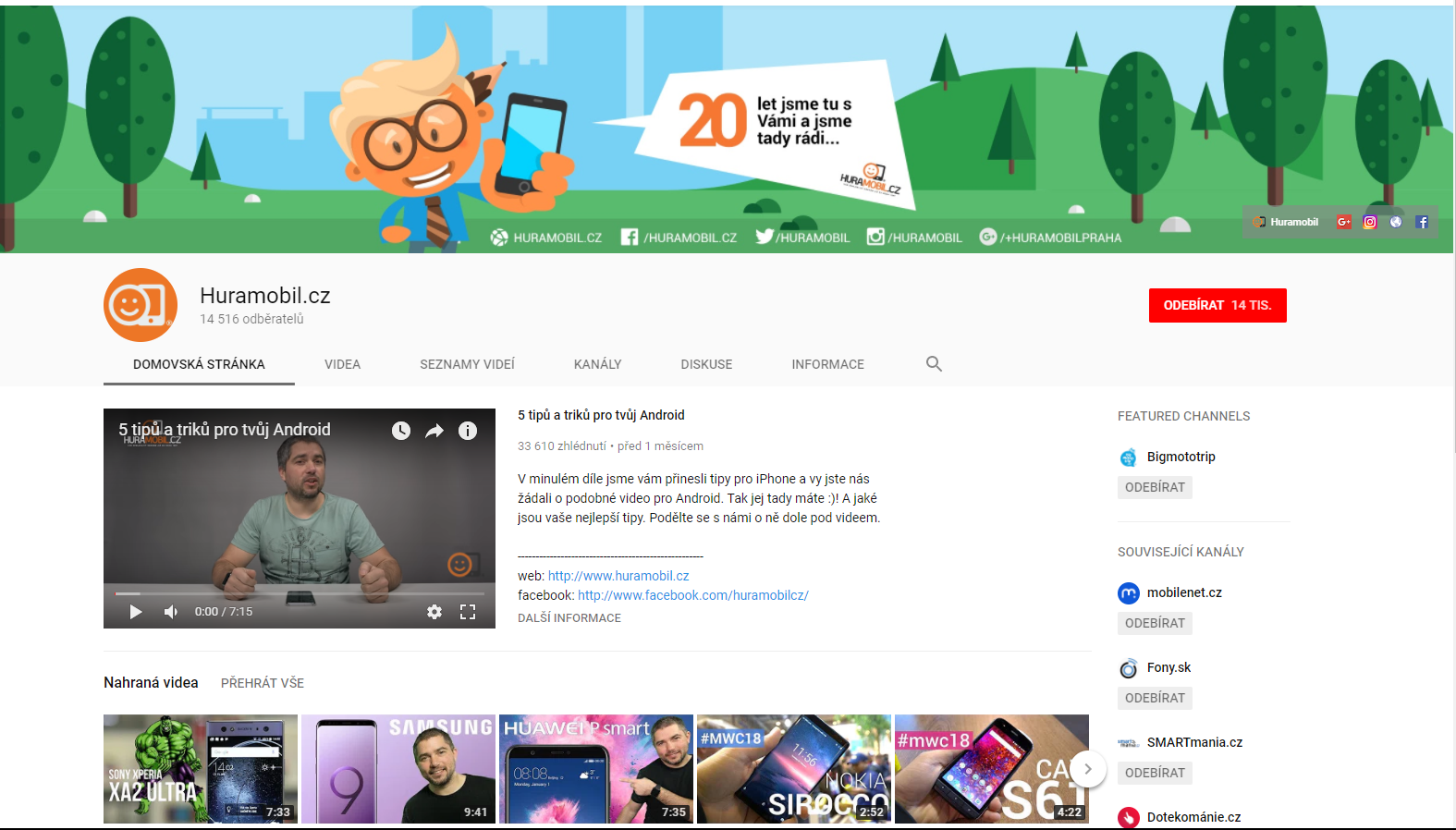1456x830 pixels.
Task: Expand the description with DALŠÍ INFORMACE
Action: click(x=569, y=618)
